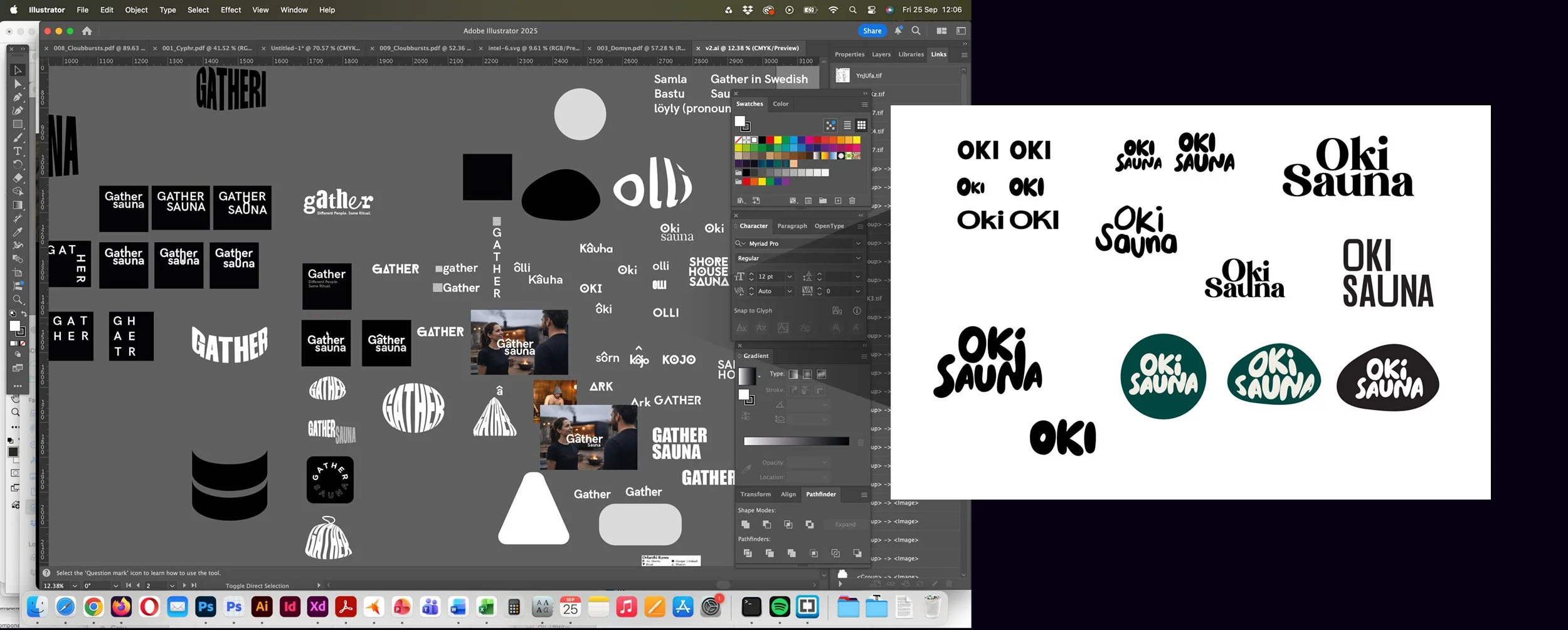The image size is (1568, 630).
Task: Select the Curvature tool
Action: pos(18,111)
